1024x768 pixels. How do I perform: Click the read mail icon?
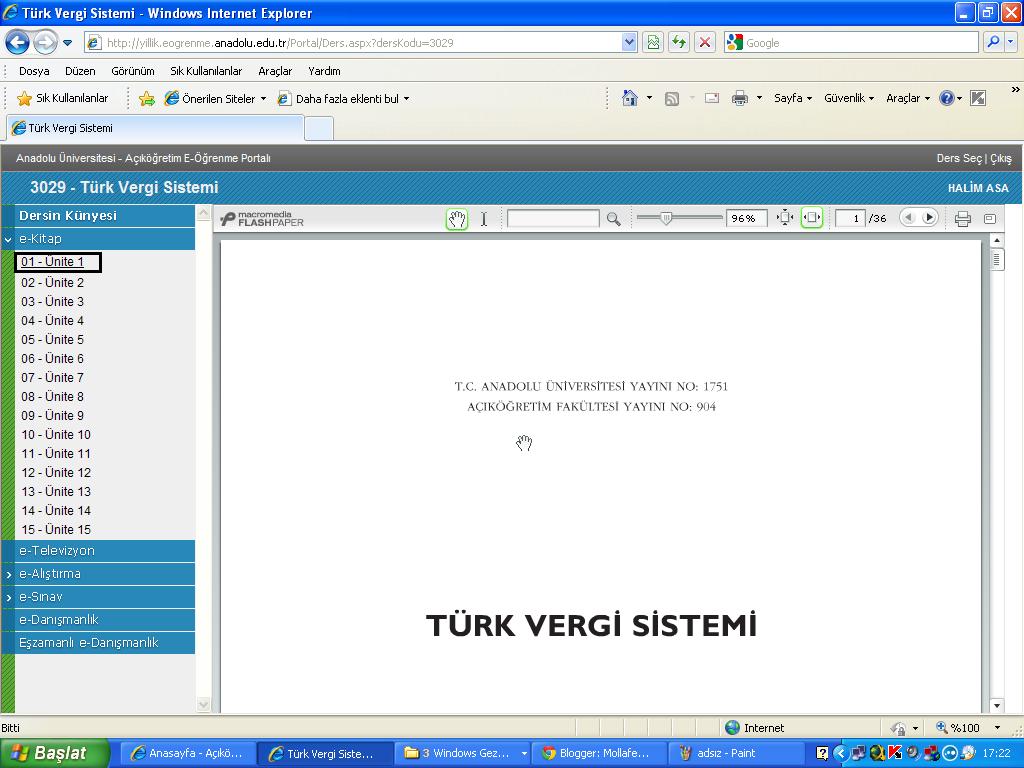tap(712, 98)
